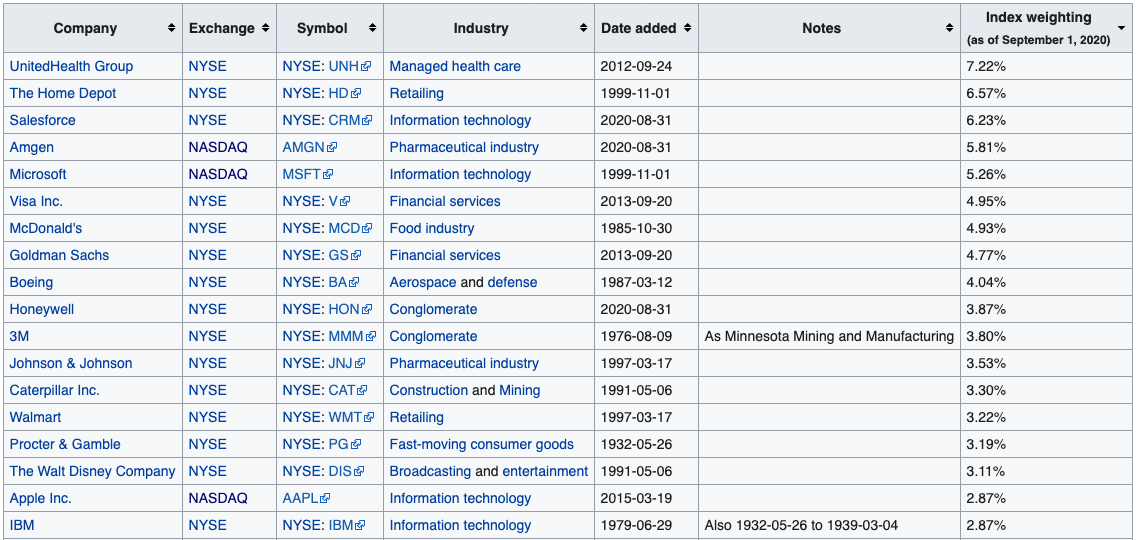Image resolution: width=1142 pixels, height=540 pixels.
Task: Open Construction link in Caterpillar row
Action: 429,390
